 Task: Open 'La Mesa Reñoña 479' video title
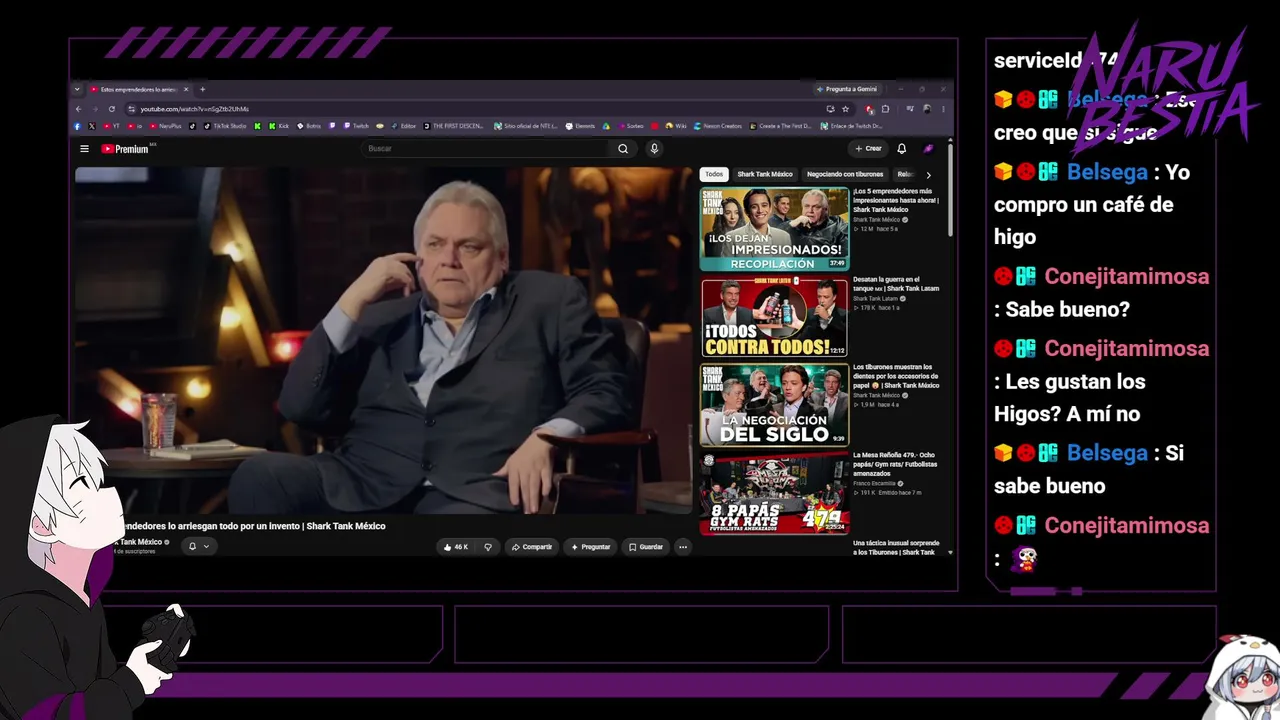(895, 464)
